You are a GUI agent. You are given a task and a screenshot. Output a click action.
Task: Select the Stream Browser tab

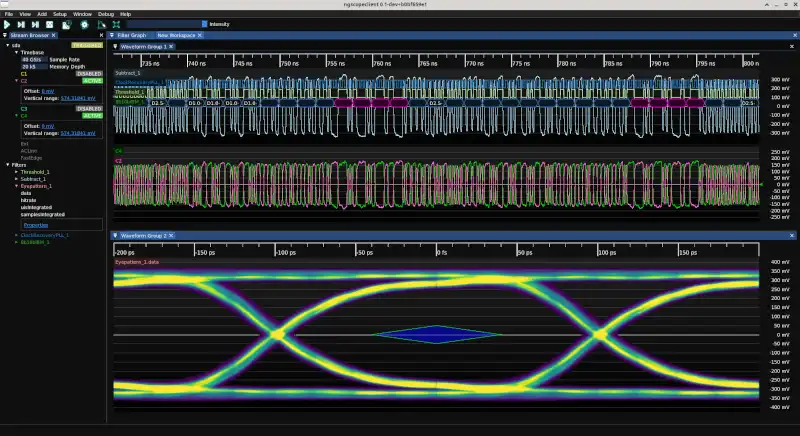click(x=30, y=35)
